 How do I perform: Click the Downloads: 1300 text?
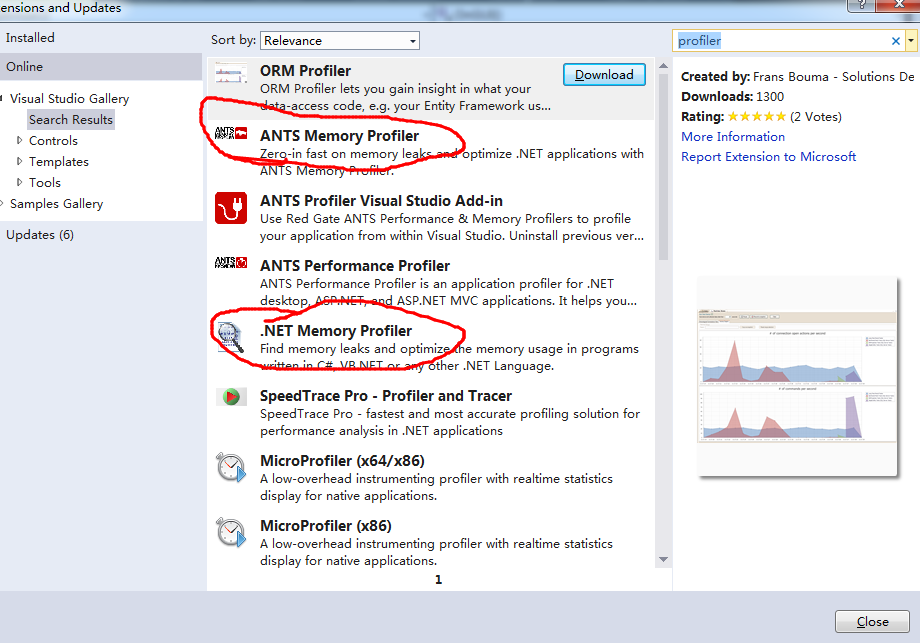732,97
